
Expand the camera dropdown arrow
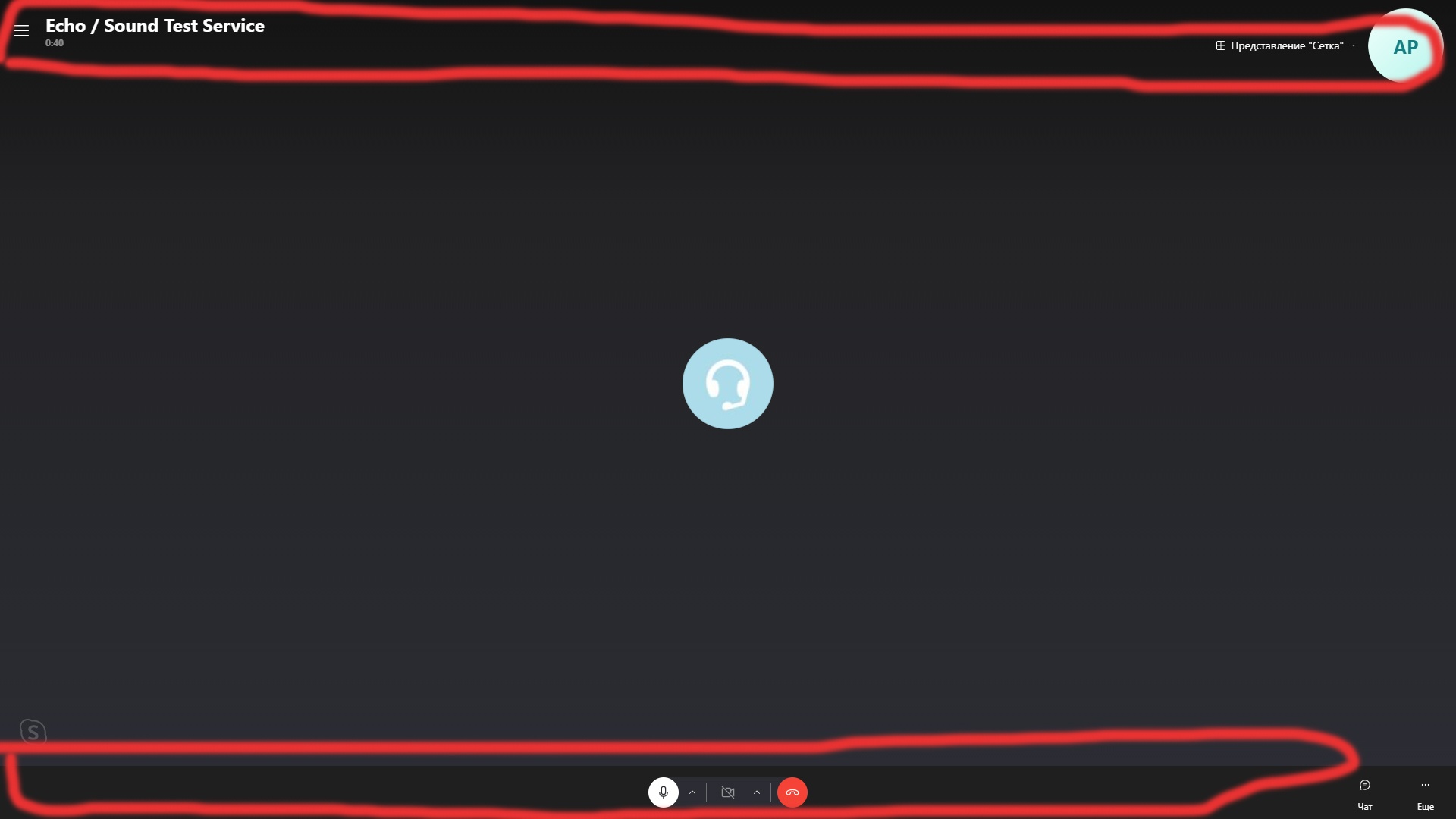point(756,792)
